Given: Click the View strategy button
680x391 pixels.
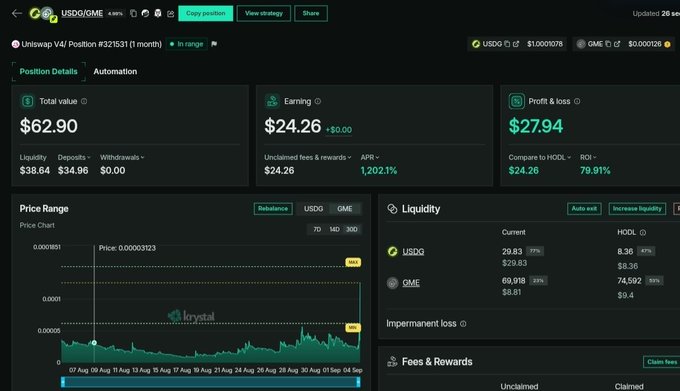Looking at the screenshot, I should 264,13.
